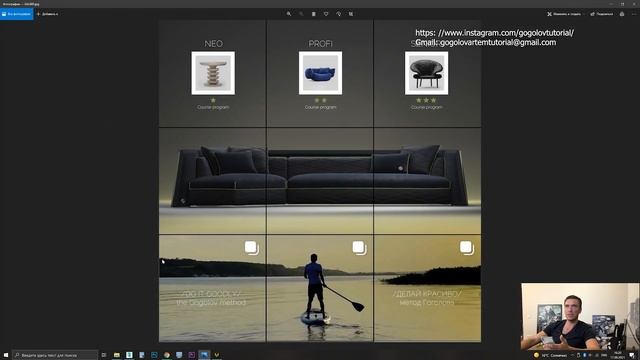Go back to 'Все фотографии'
This screenshot has height=360, width=640.
(16, 14)
